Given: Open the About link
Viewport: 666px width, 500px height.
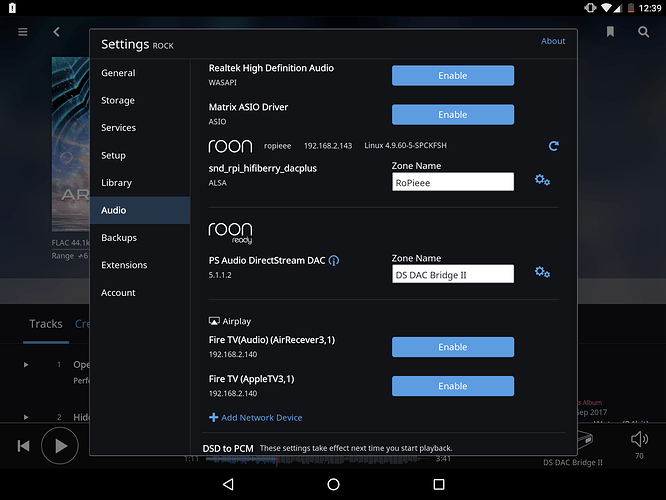Looking at the screenshot, I should coord(553,41).
